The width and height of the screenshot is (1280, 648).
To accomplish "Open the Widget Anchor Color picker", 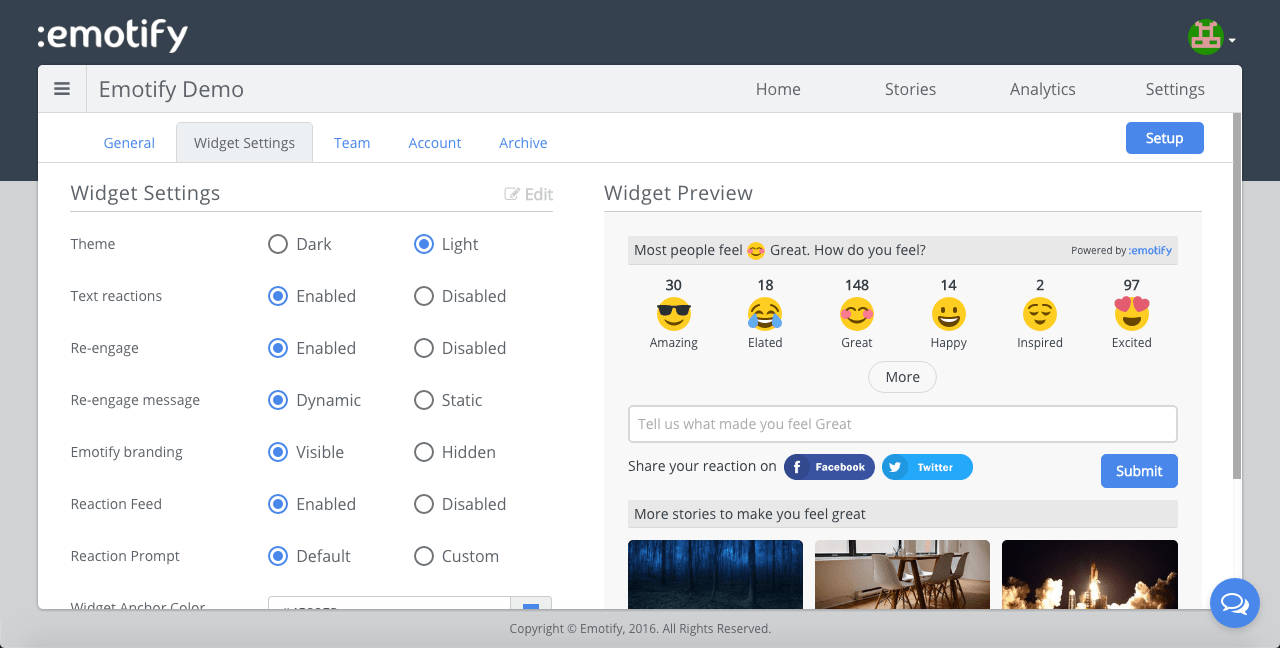I will pos(531,608).
